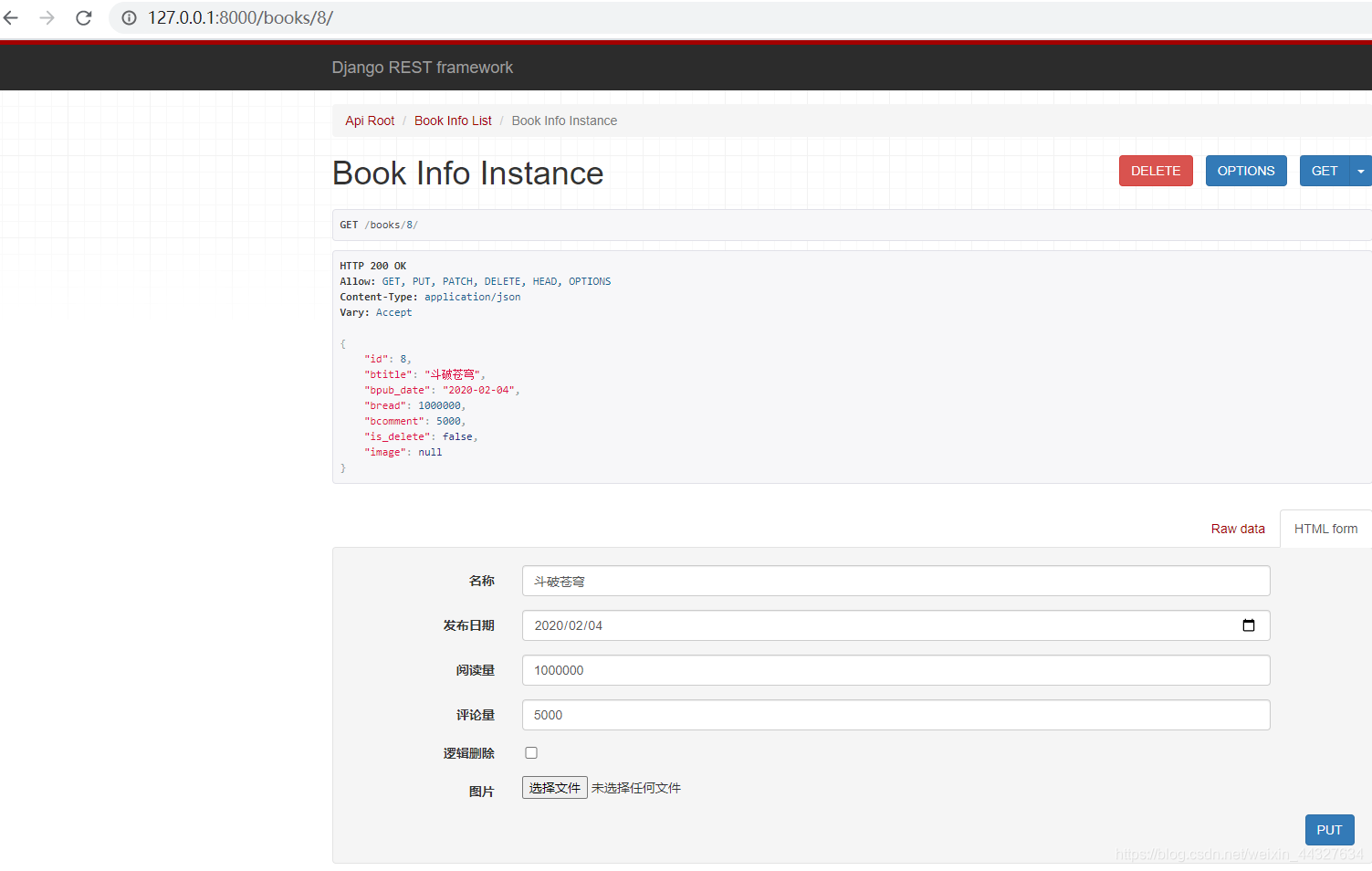This screenshot has height=871, width=1372.
Task: Click the "btitle" JSON line
Action: (424, 374)
